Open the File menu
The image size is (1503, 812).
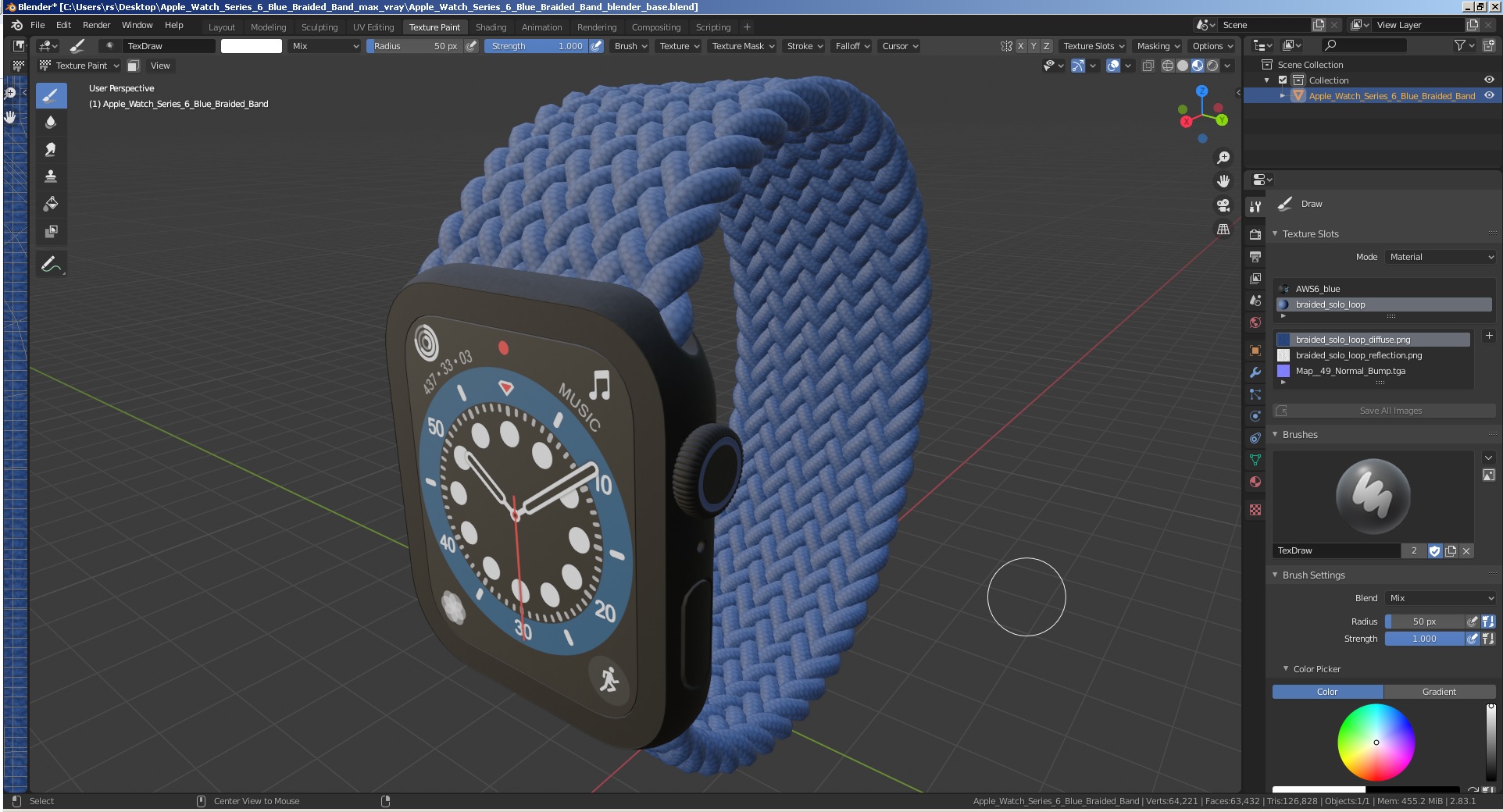click(x=37, y=25)
